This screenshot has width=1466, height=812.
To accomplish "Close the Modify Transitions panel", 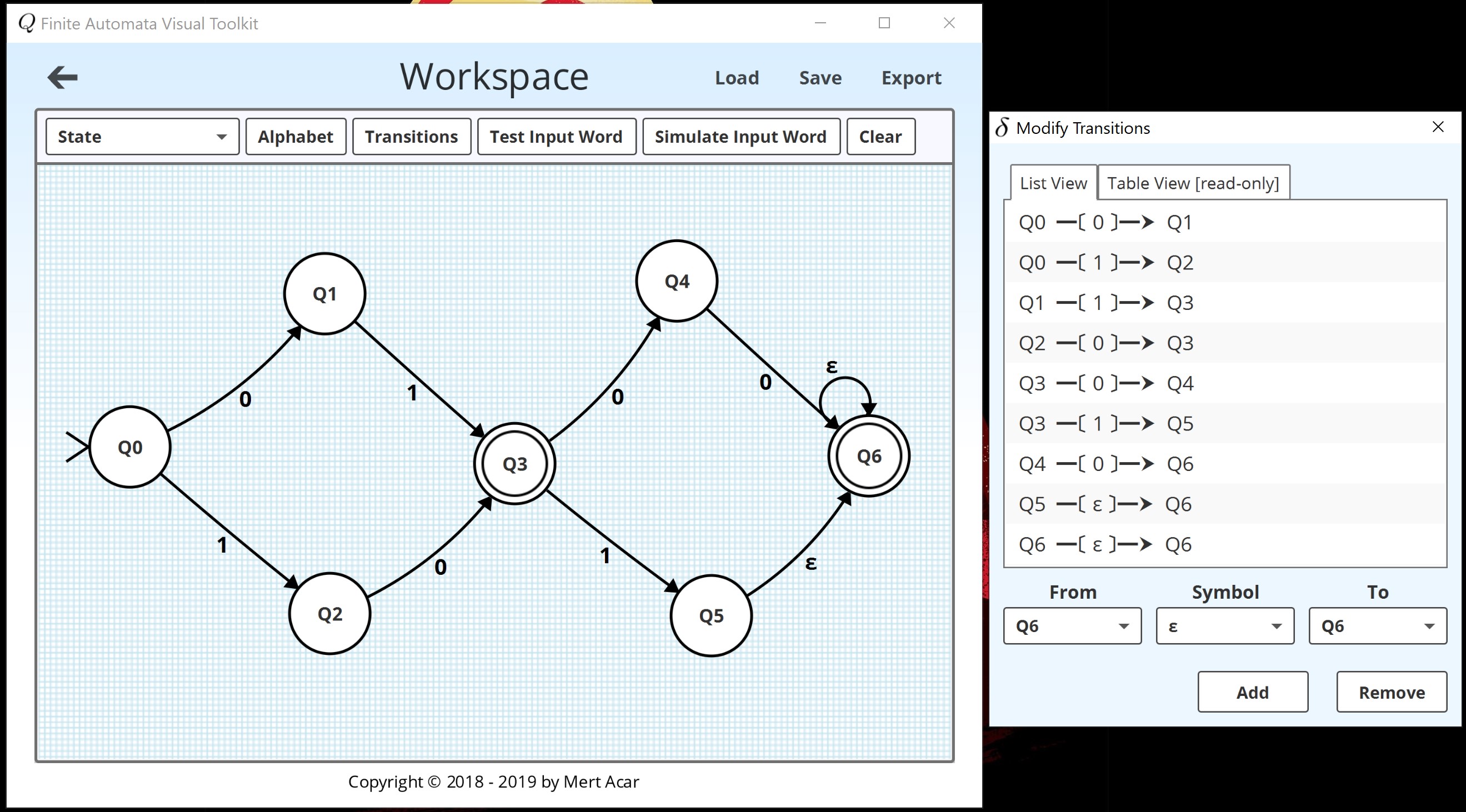I will coord(1438,126).
